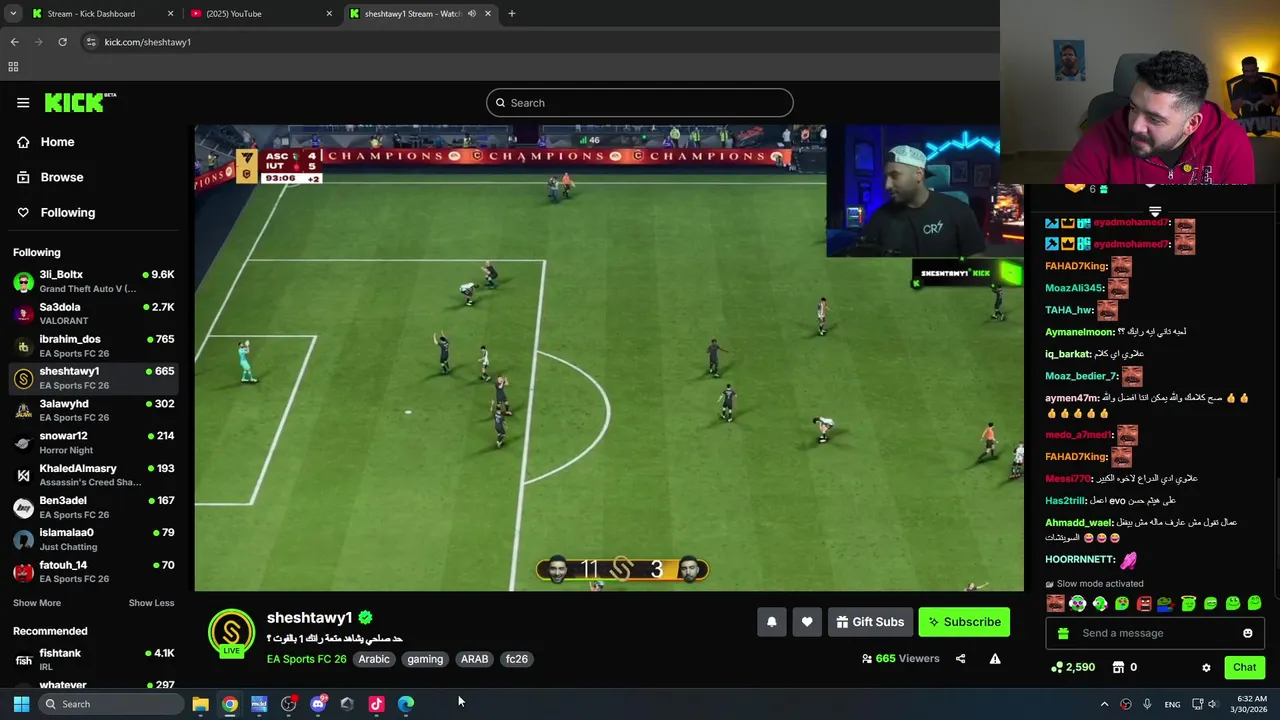Open EA Sports FC 26 category link

point(306,659)
